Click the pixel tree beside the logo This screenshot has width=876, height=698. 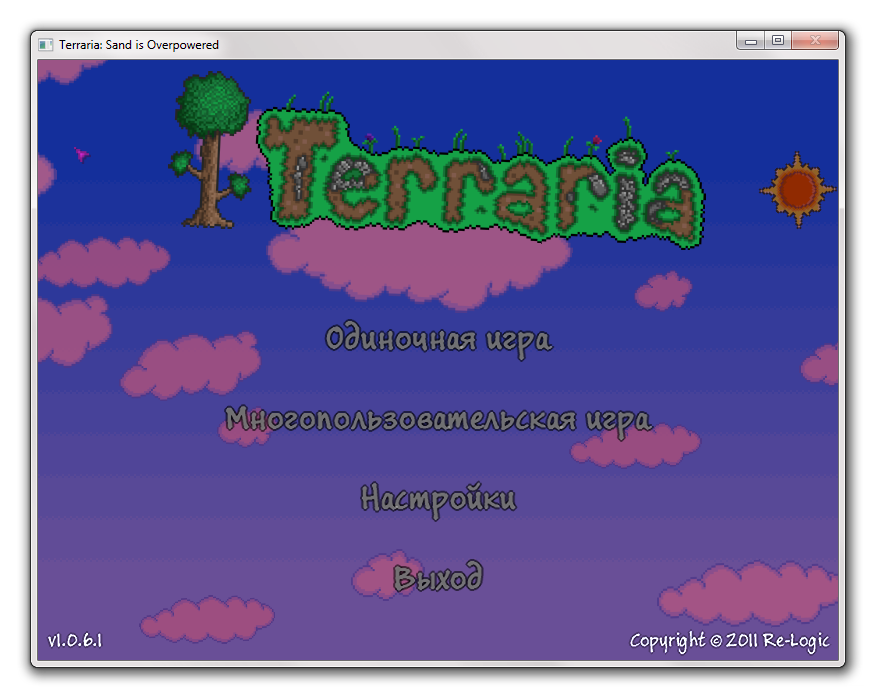[x=211, y=150]
